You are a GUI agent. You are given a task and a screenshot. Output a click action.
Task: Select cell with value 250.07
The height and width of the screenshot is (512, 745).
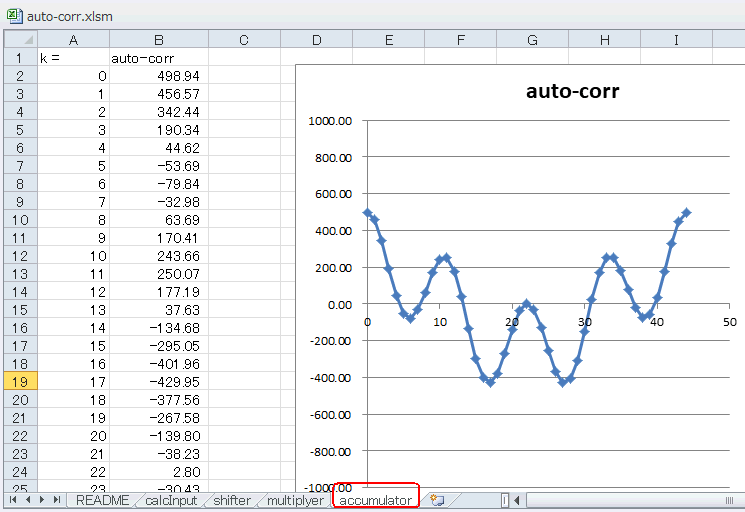159,274
